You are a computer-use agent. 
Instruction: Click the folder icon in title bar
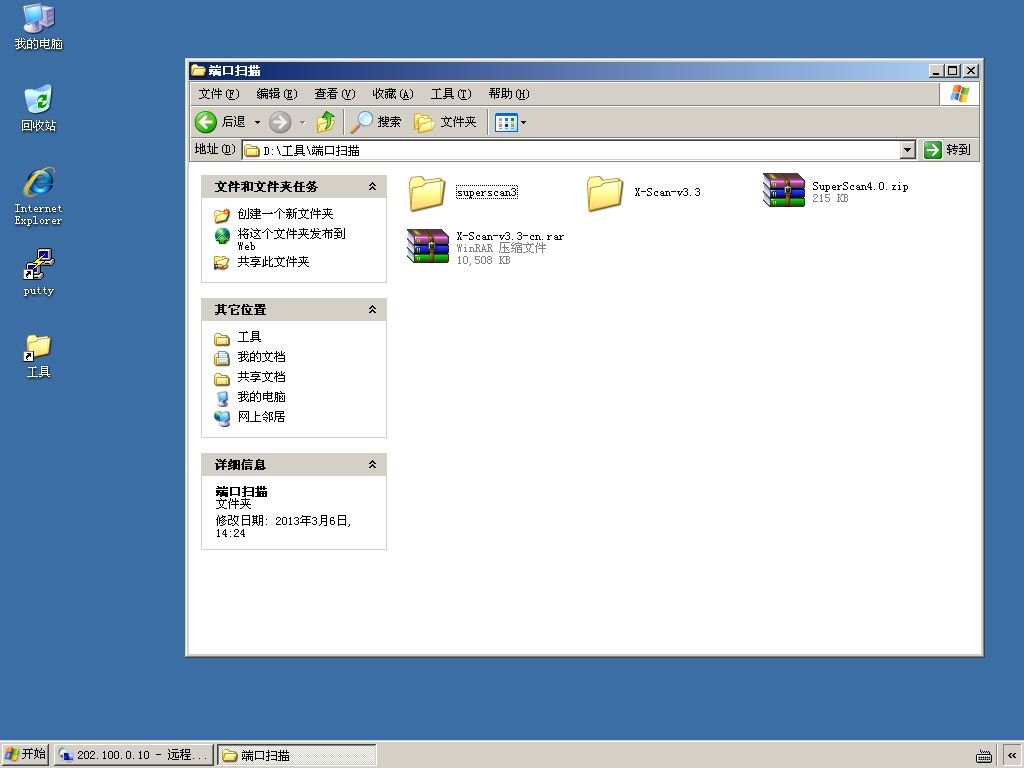198,70
